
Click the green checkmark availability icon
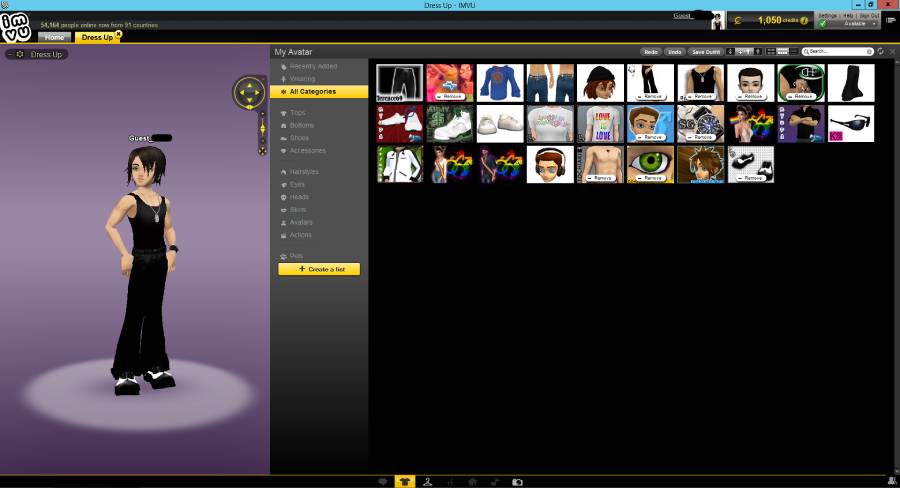[823, 24]
